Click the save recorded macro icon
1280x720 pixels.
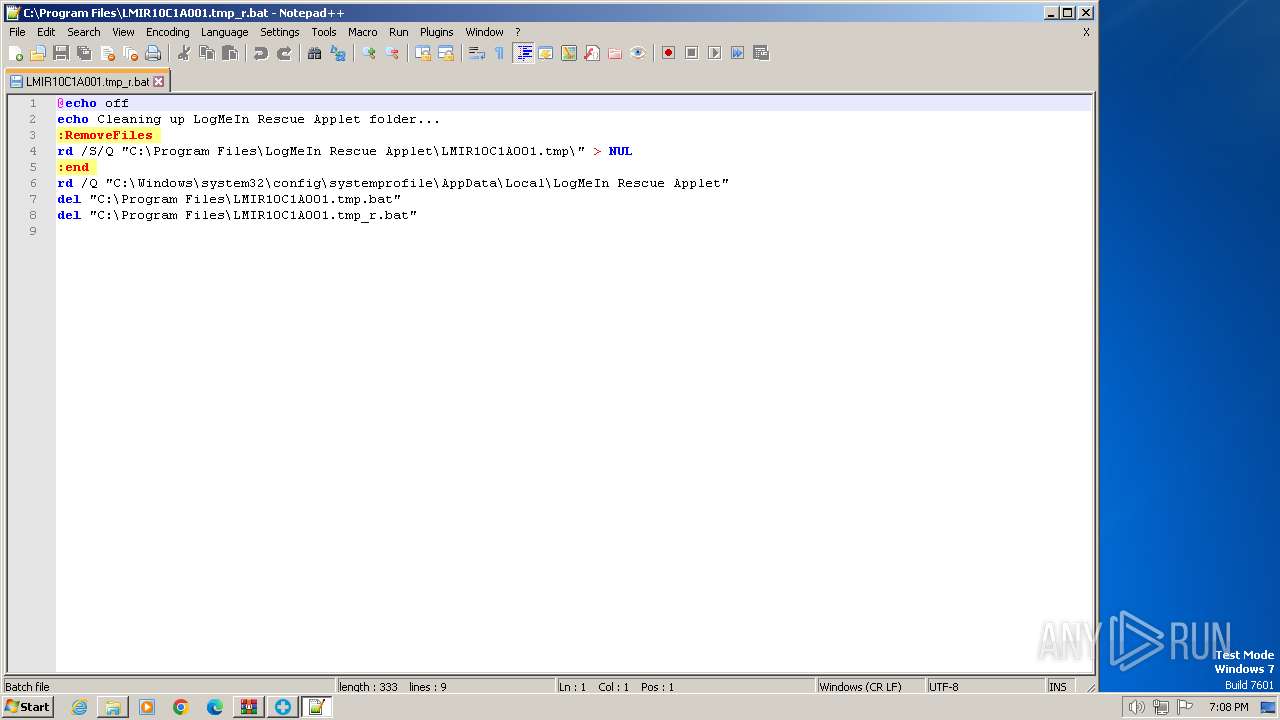point(761,53)
